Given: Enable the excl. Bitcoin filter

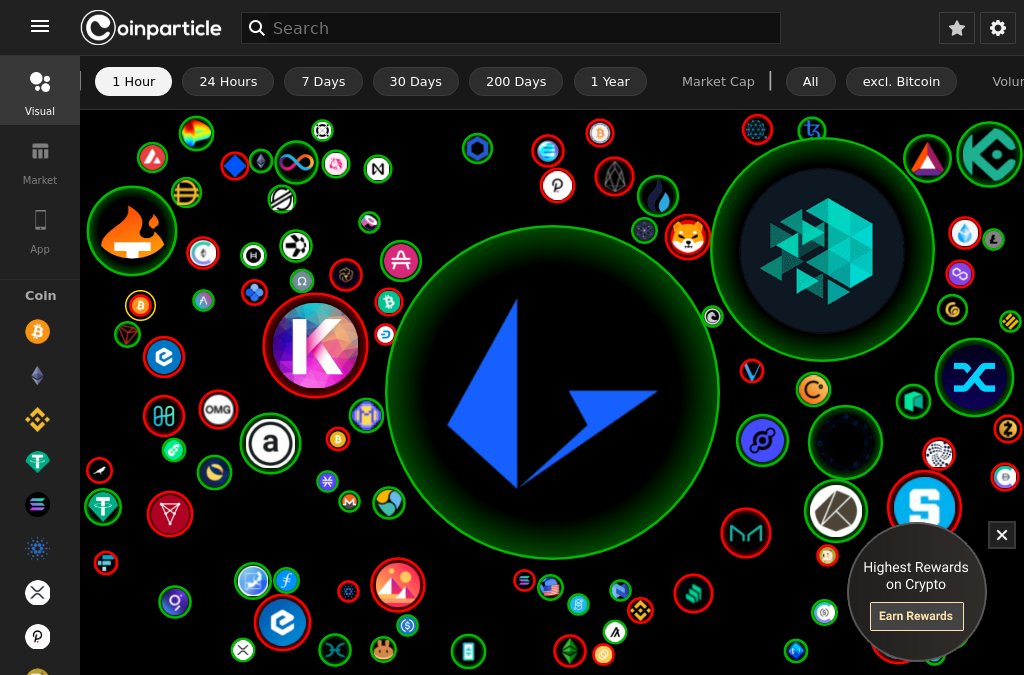Looking at the screenshot, I should [901, 81].
